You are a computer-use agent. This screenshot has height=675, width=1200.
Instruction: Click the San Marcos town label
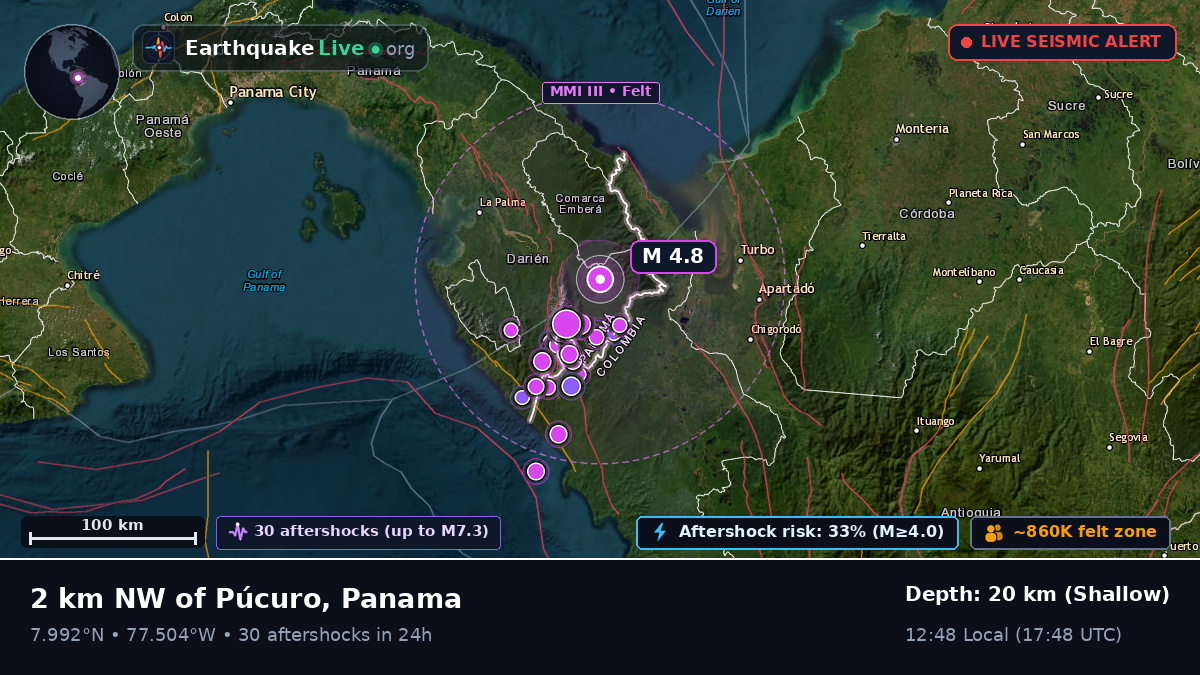(1051, 134)
